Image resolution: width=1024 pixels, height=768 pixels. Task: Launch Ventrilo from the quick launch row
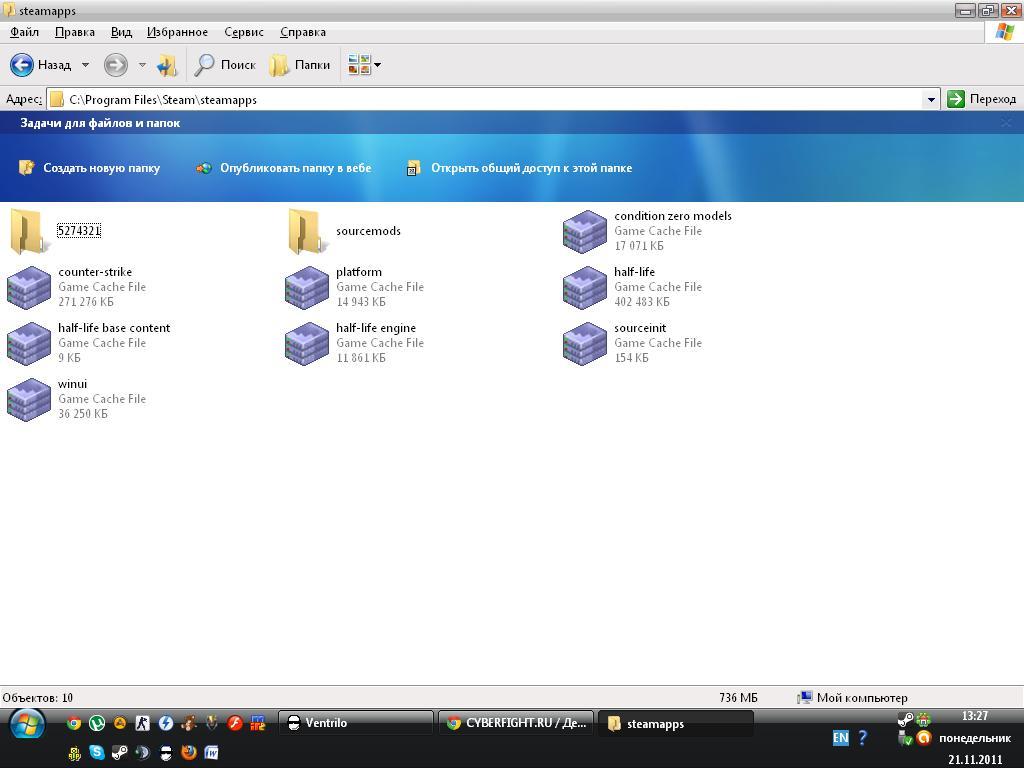click(x=166, y=753)
